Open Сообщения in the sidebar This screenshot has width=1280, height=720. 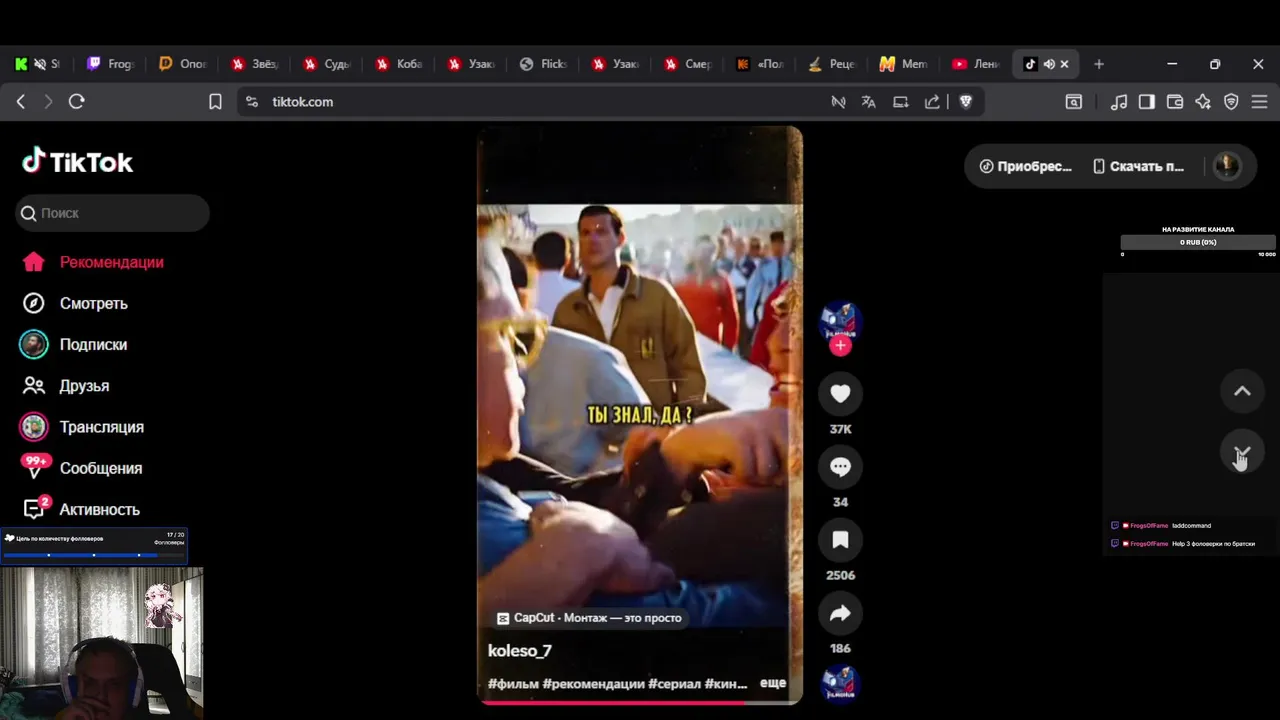click(x=81, y=468)
